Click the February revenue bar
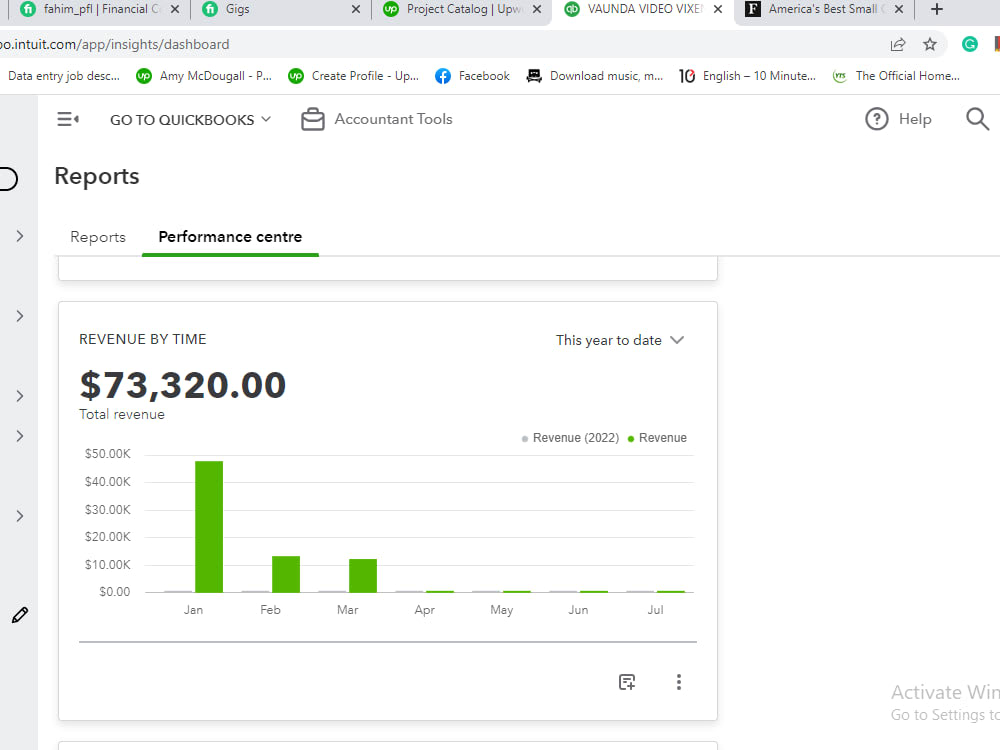Image resolution: width=1000 pixels, height=750 pixels. pyautogui.click(x=286, y=574)
